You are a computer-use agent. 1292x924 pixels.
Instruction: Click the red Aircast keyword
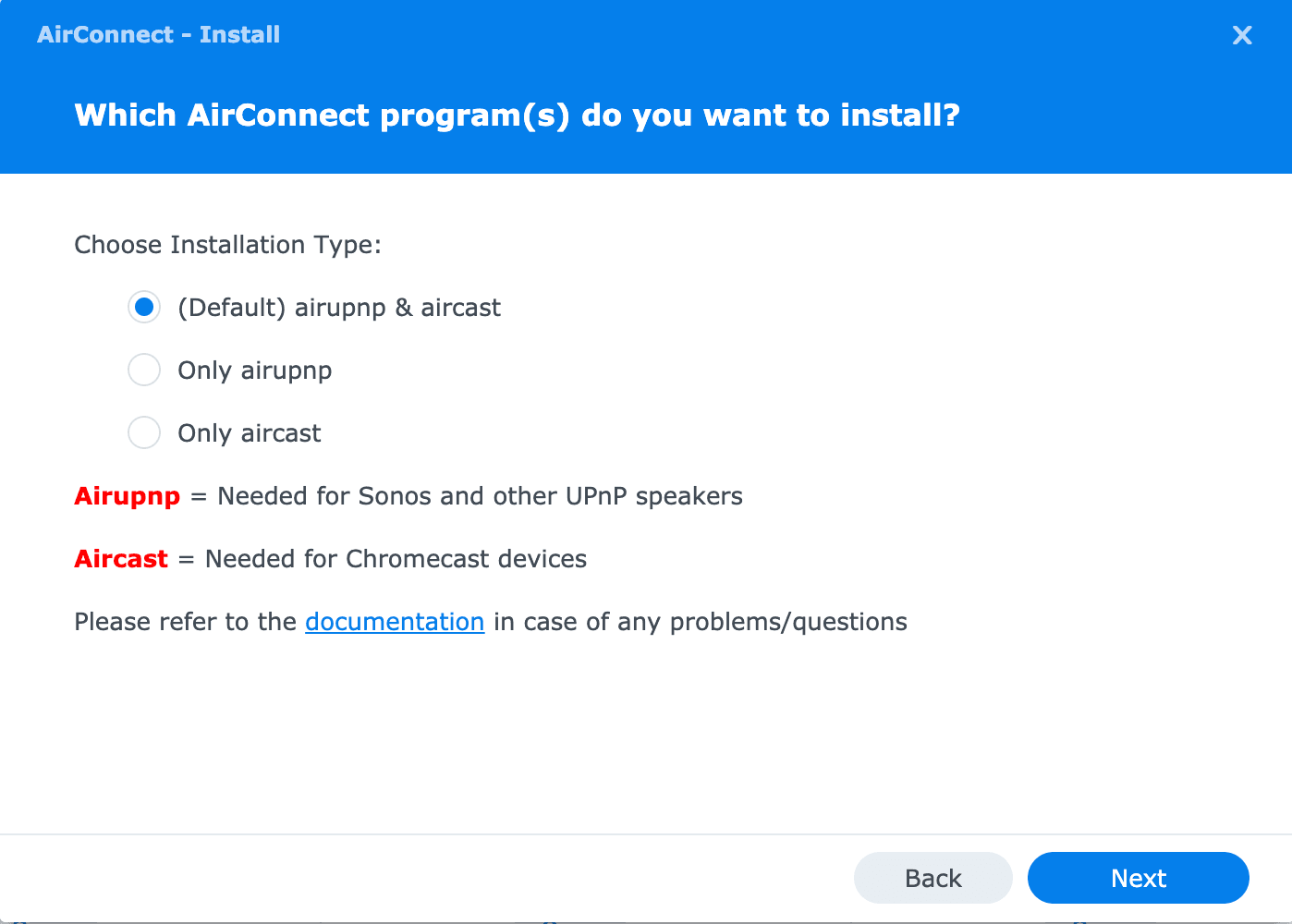click(x=121, y=559)
